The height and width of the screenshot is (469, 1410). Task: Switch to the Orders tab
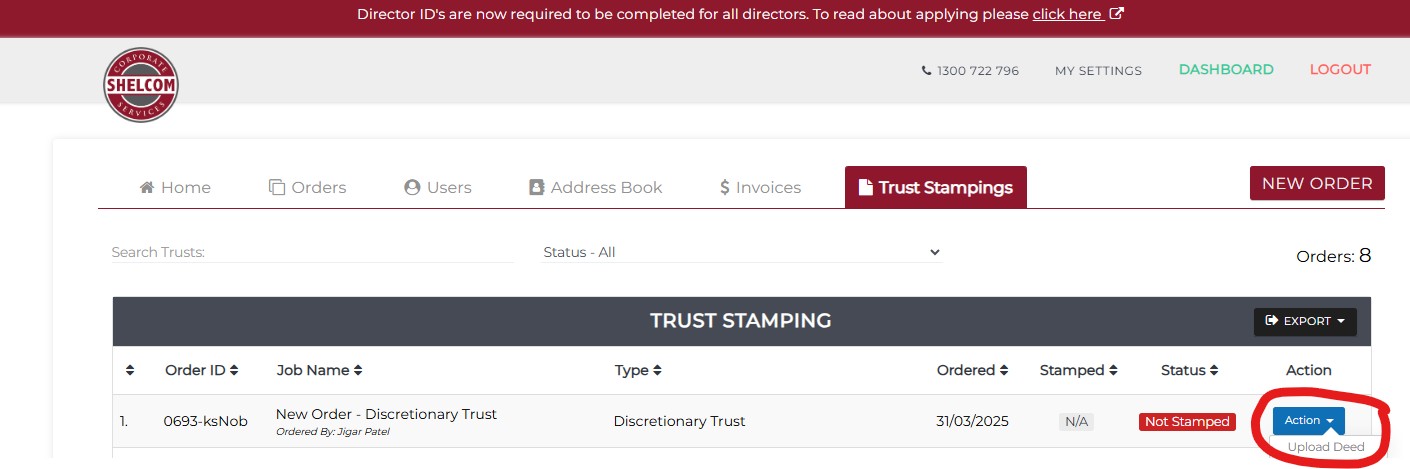coord(308,187)
